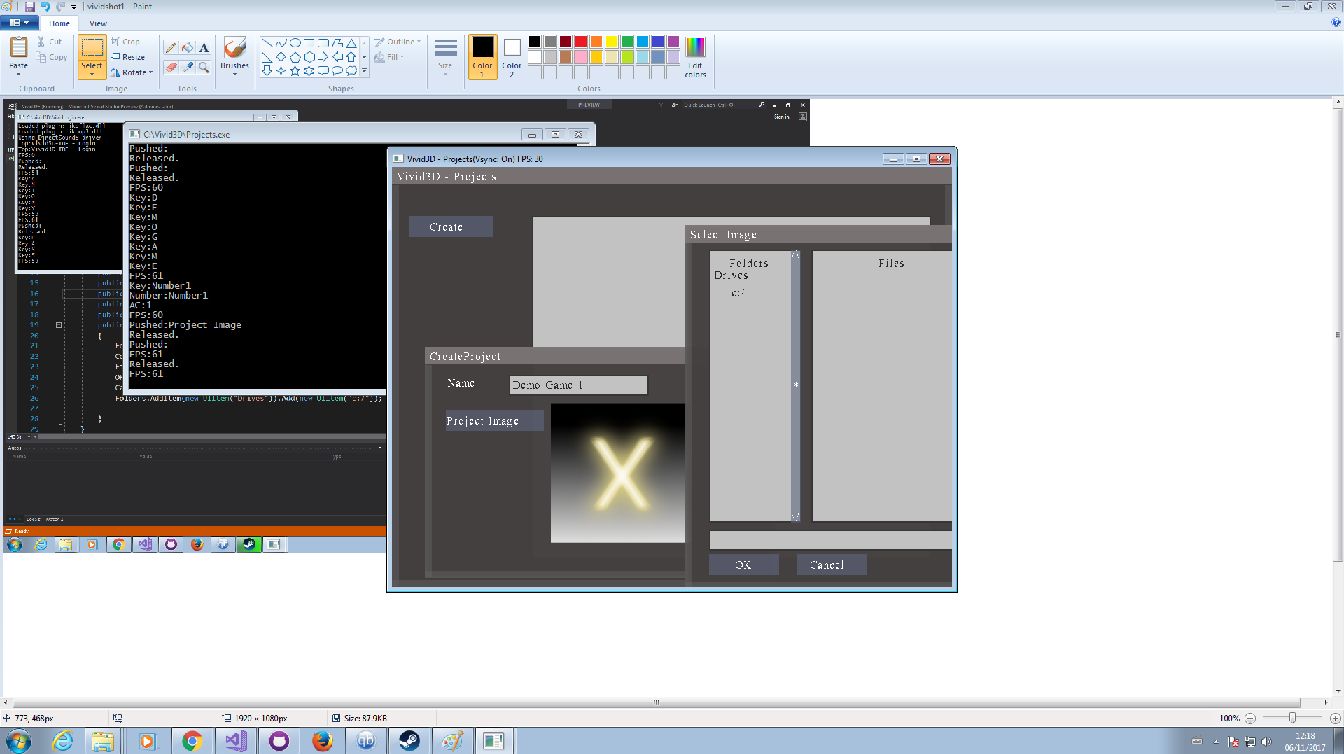
Task: Click the Undo arrow in quick access toolbar
Action: pyautogui.click(x=46, y=6)
